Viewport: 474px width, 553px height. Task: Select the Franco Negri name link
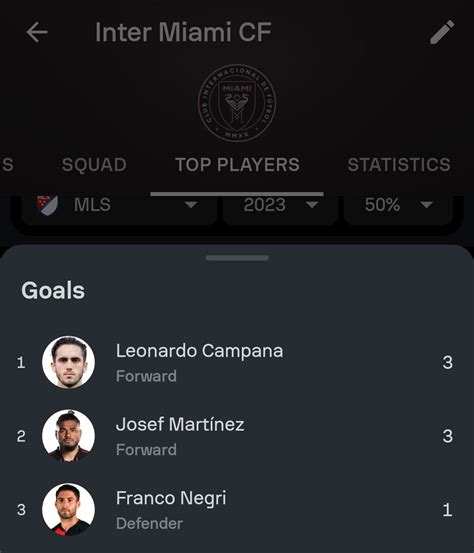(171, 498)
